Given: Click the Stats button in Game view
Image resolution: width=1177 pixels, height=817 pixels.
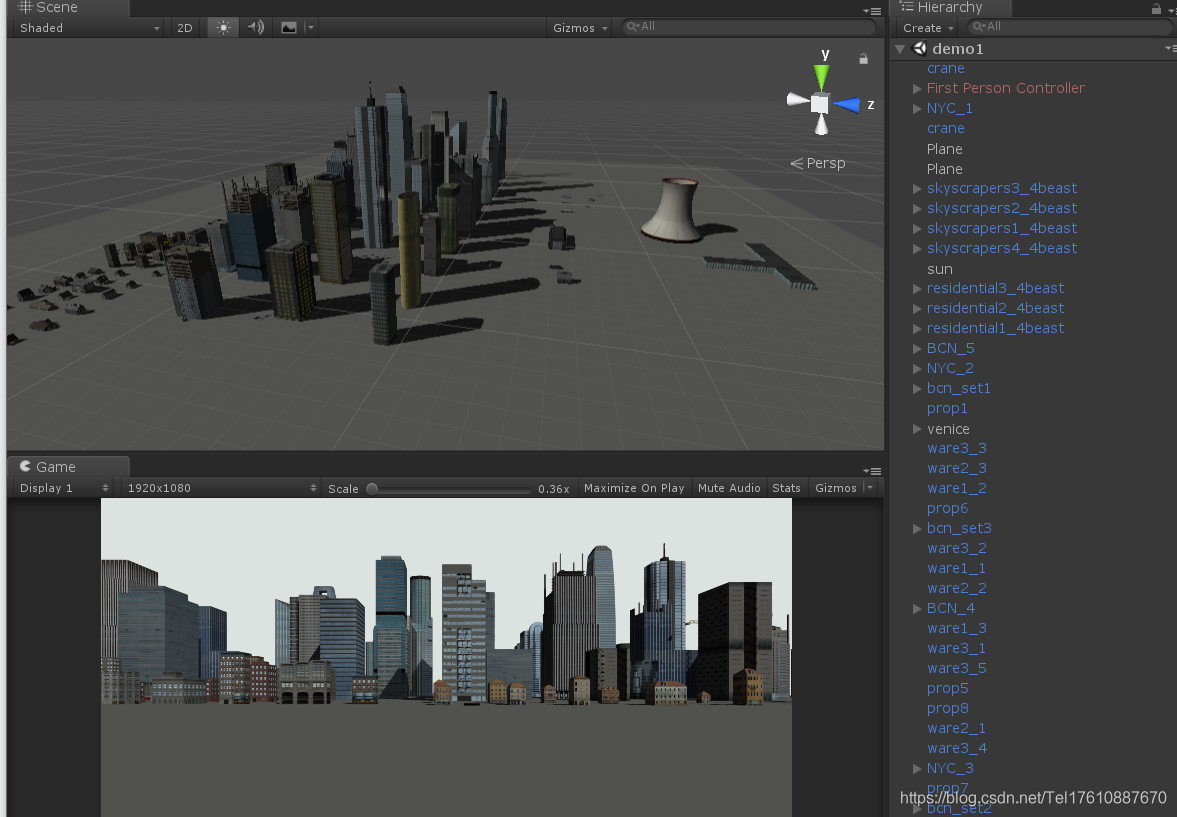Looking at the screenshot, I should tap(786, 488).
